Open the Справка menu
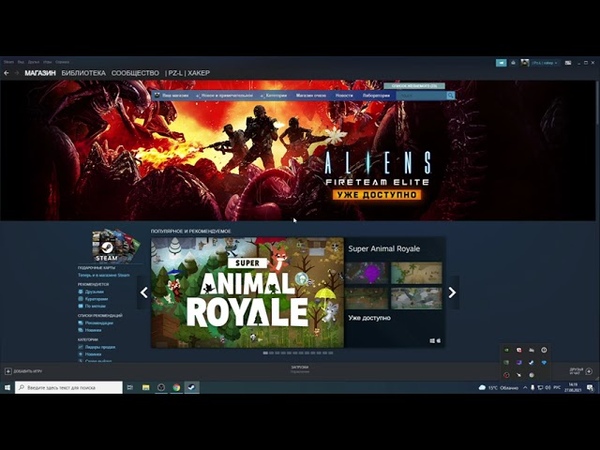This screenshot has height=450, width=600. [x=62, y=62]
